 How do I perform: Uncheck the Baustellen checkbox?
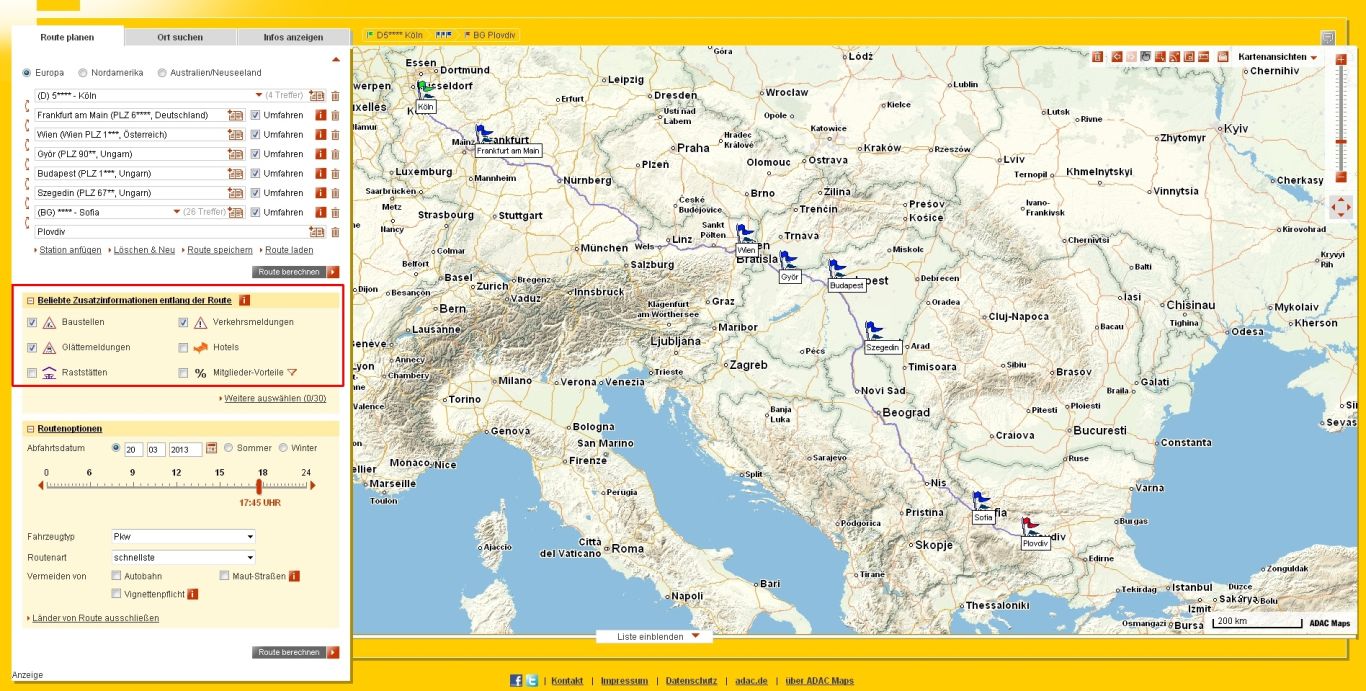32,323
